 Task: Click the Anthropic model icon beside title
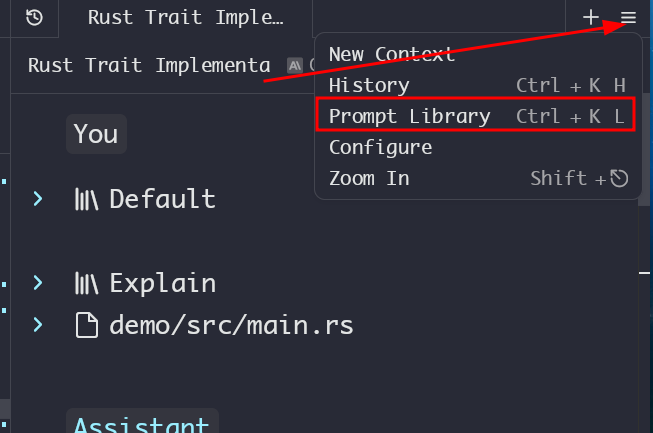294,65
